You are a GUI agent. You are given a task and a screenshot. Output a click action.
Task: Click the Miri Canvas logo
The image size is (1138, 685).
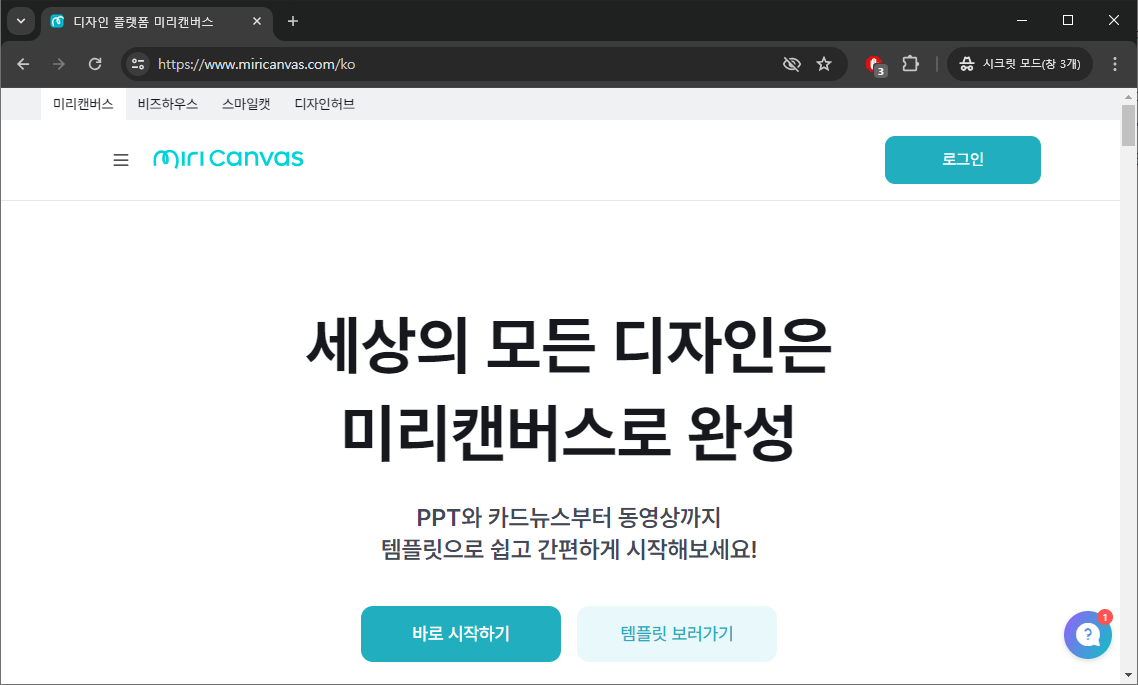[x=228, y=158]
